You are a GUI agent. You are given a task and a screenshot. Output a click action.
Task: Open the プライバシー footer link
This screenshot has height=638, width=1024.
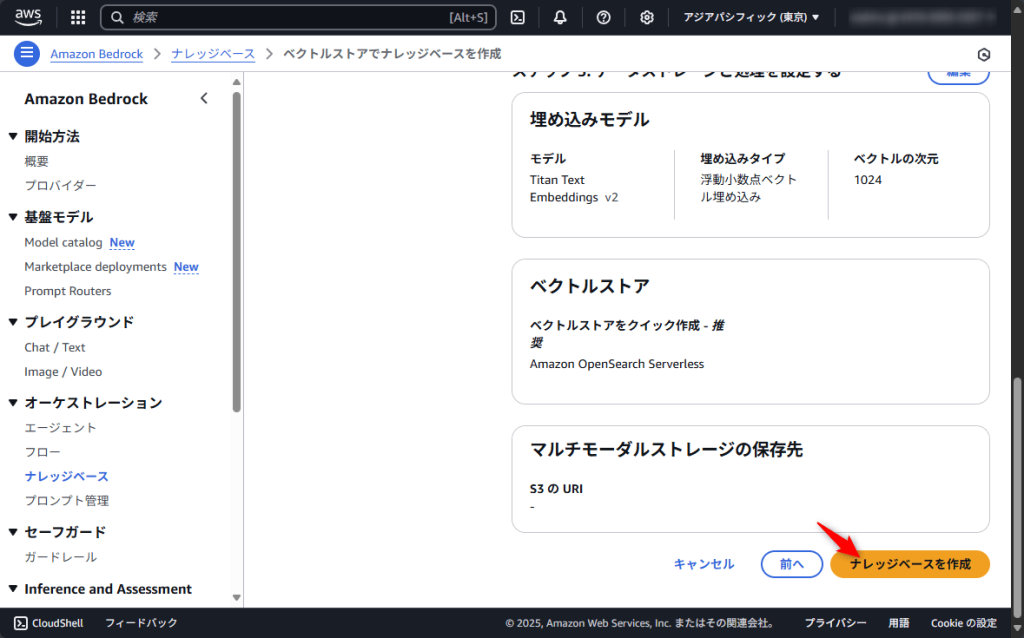point(835,623)
